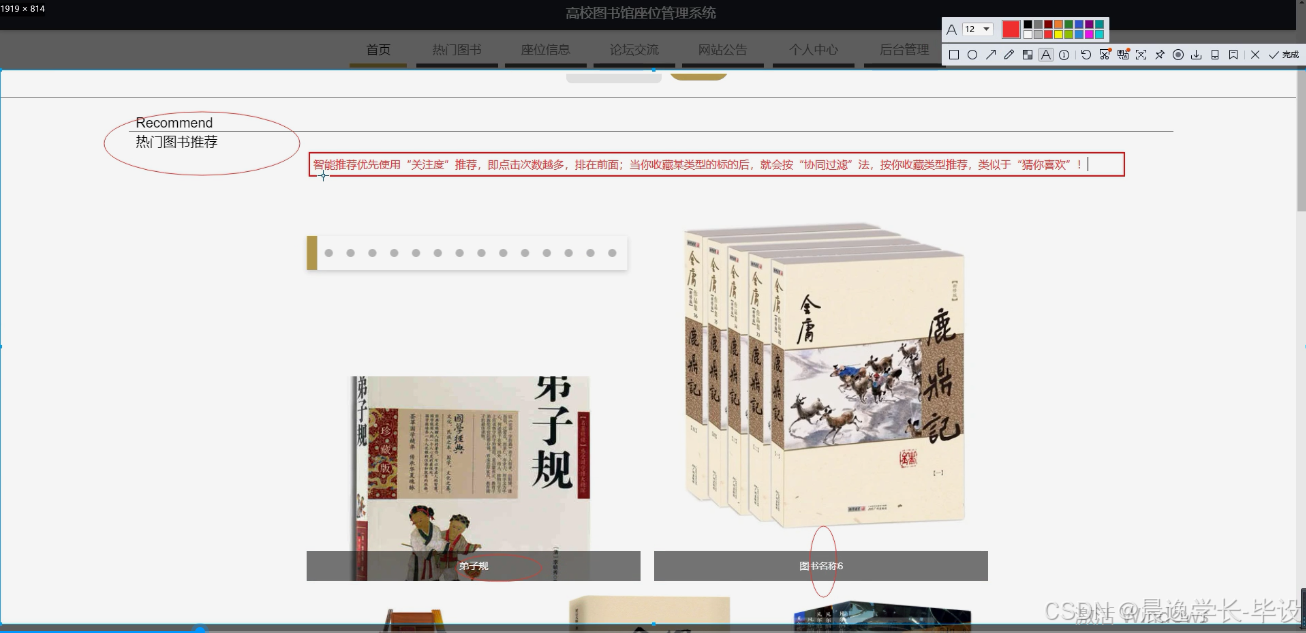Undo the last annotation

1086,55
